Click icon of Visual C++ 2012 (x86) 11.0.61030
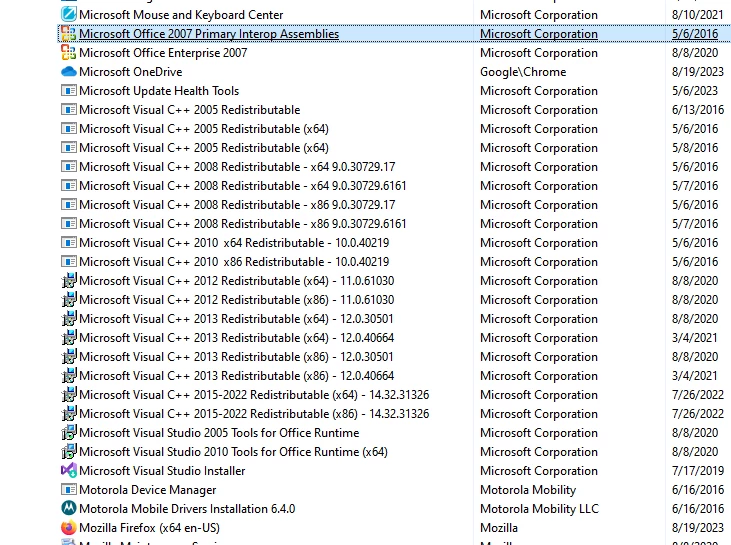The image size is (731, 545). click(x=69, y=300)
